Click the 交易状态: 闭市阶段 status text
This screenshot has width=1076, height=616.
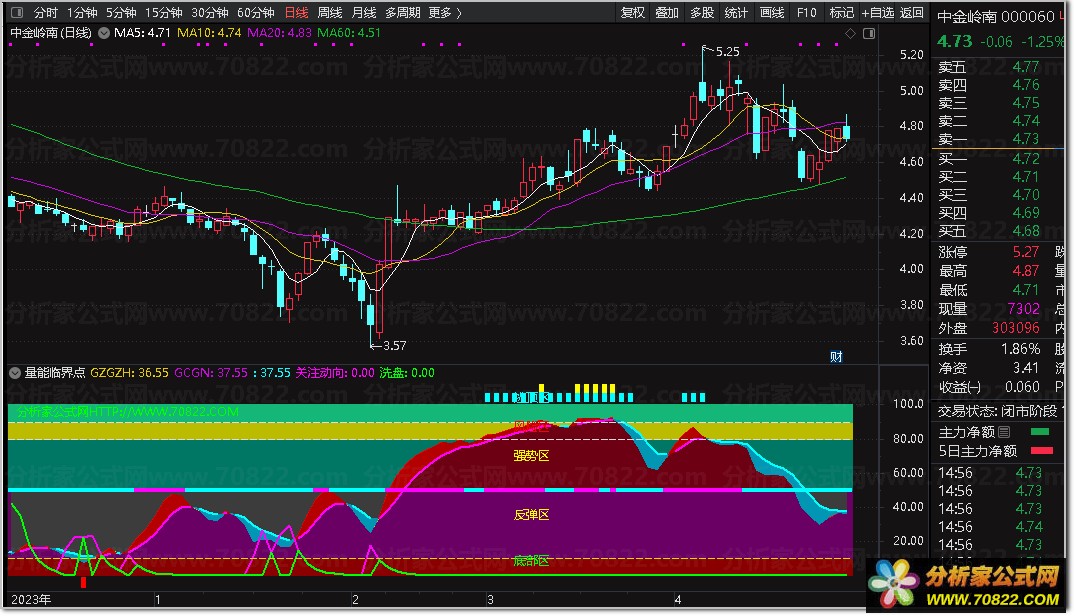(x=998, y=412)
